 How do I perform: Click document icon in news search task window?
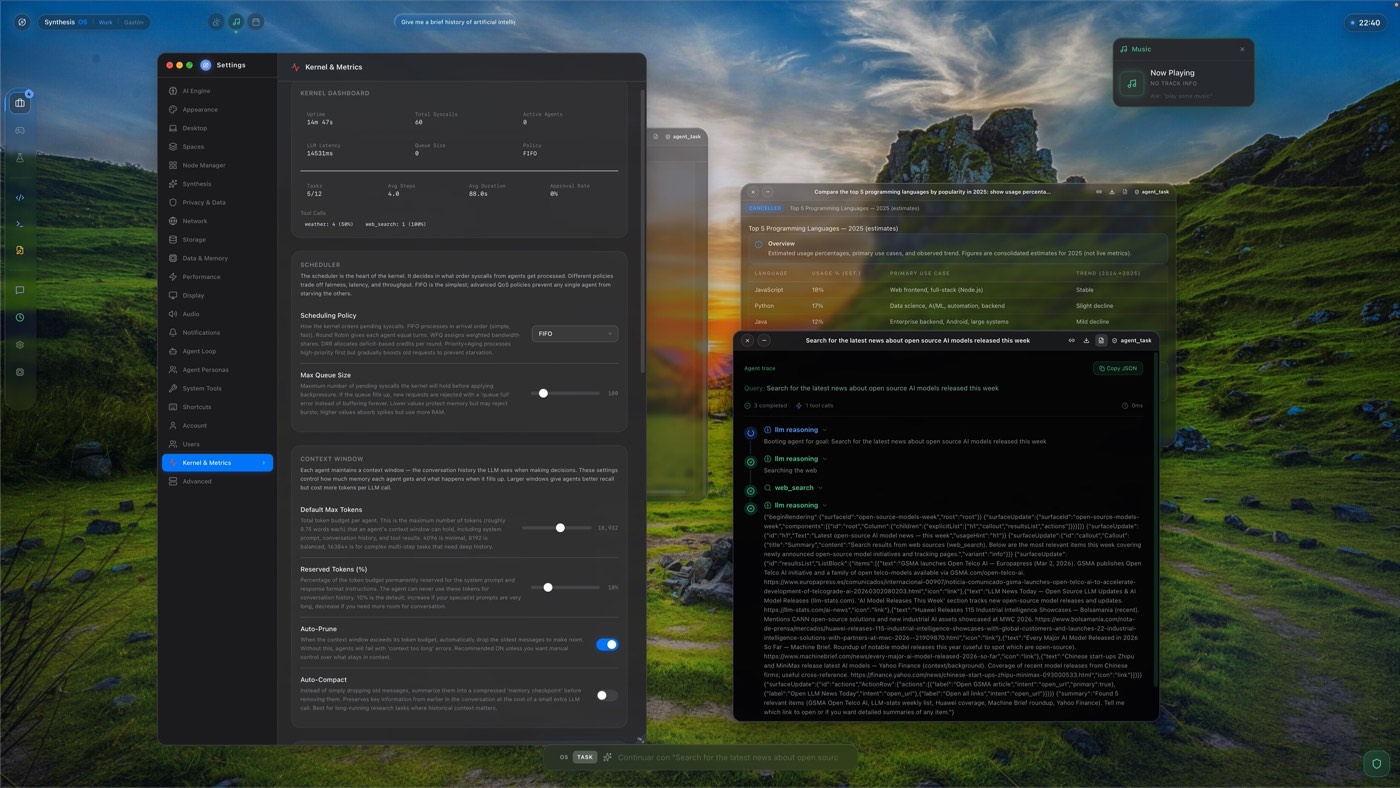[x=1101, y=340]
